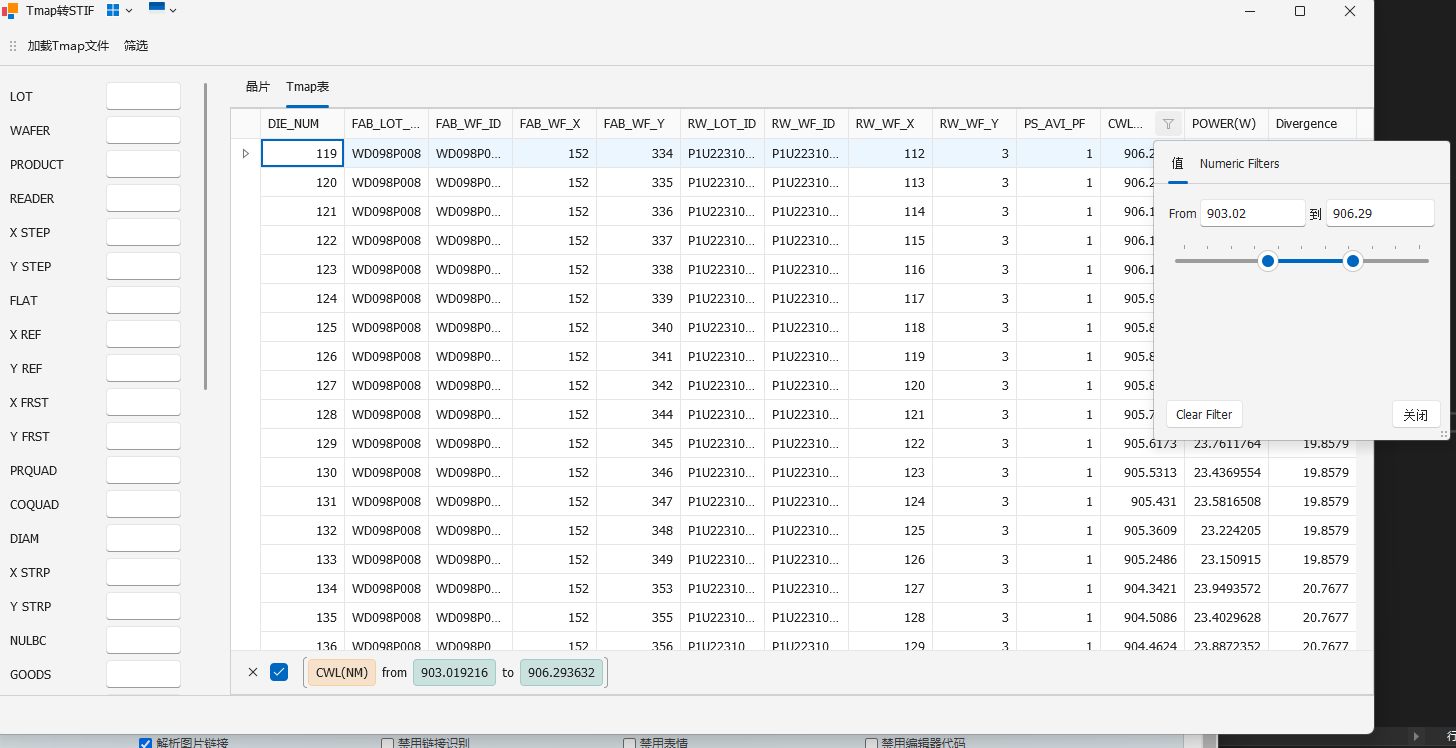
Task: Click the right range slider thumb
Action: tap(1353, 261)
